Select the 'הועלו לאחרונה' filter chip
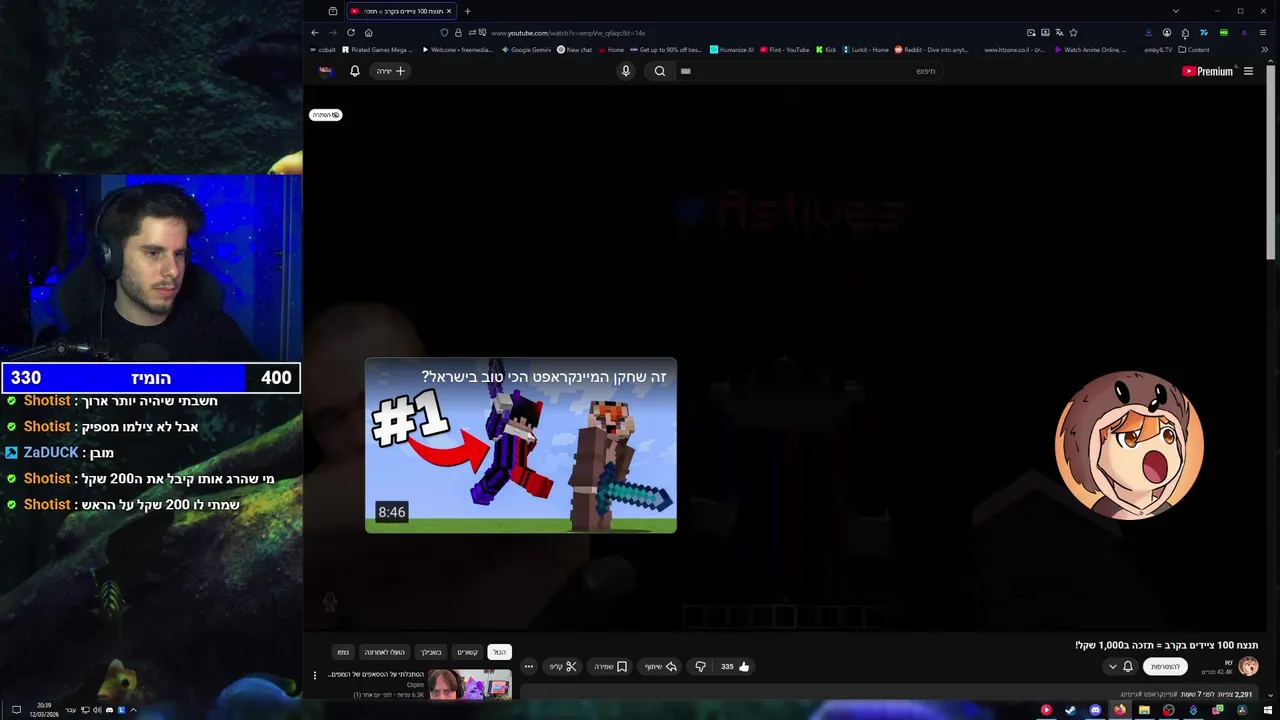The image size is (1280, 720). pyautogui.click(x=384, y=652)
